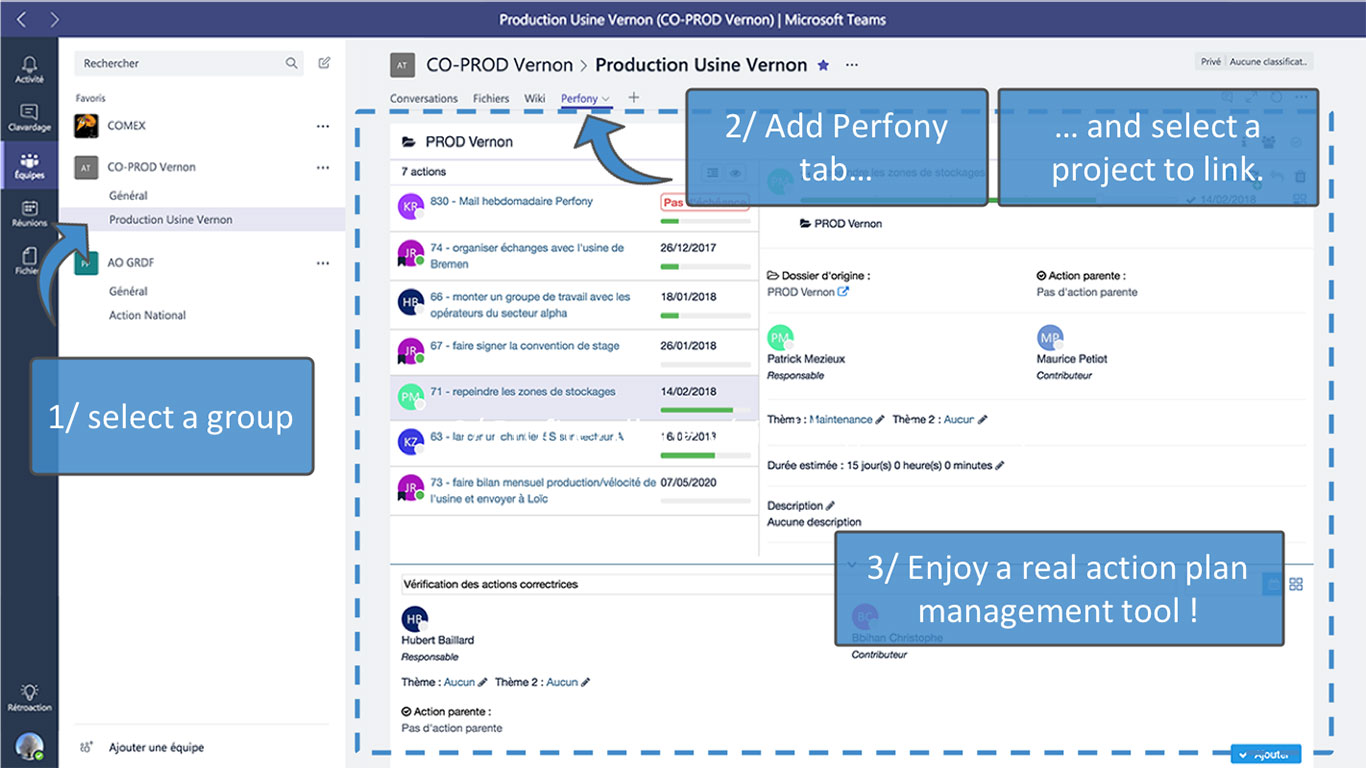Open the PROD Vernon external link icon
This screenshot has height=768, width=1366.
point(843,292)
